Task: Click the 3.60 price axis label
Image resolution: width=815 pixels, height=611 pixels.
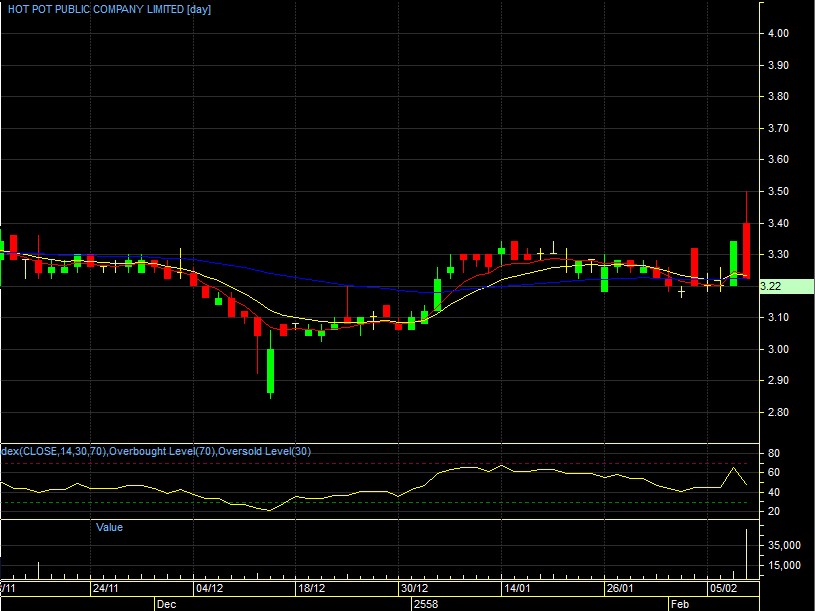Action: coord(778,160)
